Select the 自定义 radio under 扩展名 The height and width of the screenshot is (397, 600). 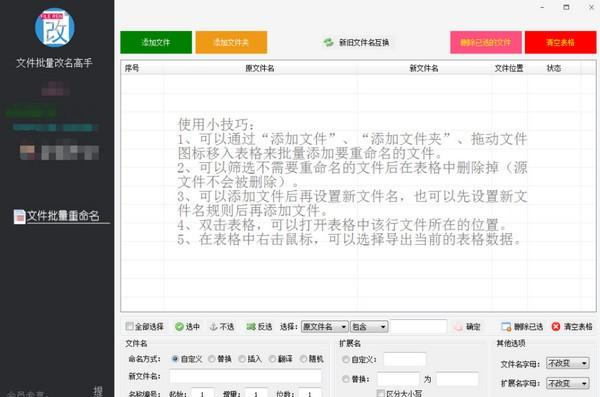click(x=346, y=359)
